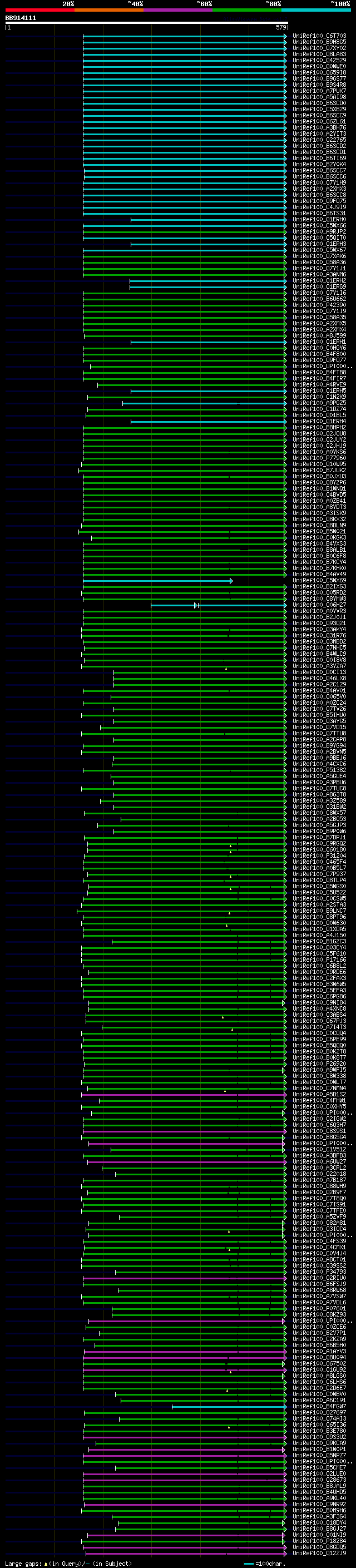
Task: Select the UniRef100_B6TI69 label
Action: (x=319, y=159)
